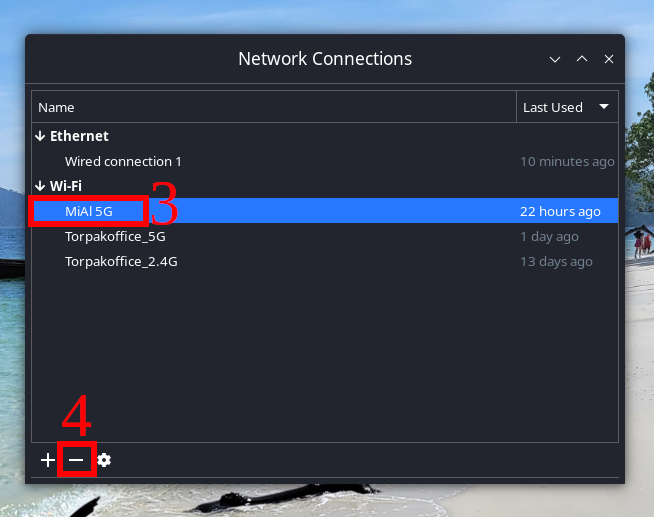Image resolution: width=654 pixels, height=517 pixels.
Task: Click the Wi-Fi group label
Action: (66, 186)
